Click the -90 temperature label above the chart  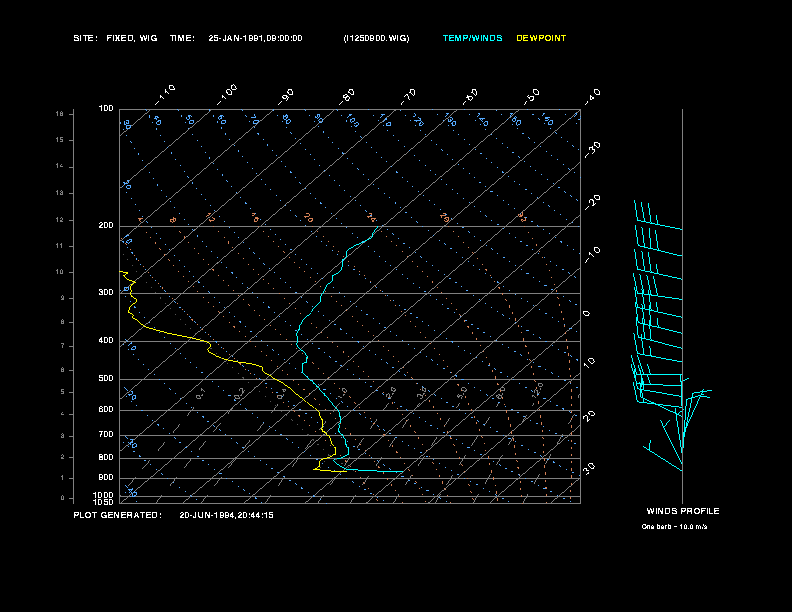[286, 97]
